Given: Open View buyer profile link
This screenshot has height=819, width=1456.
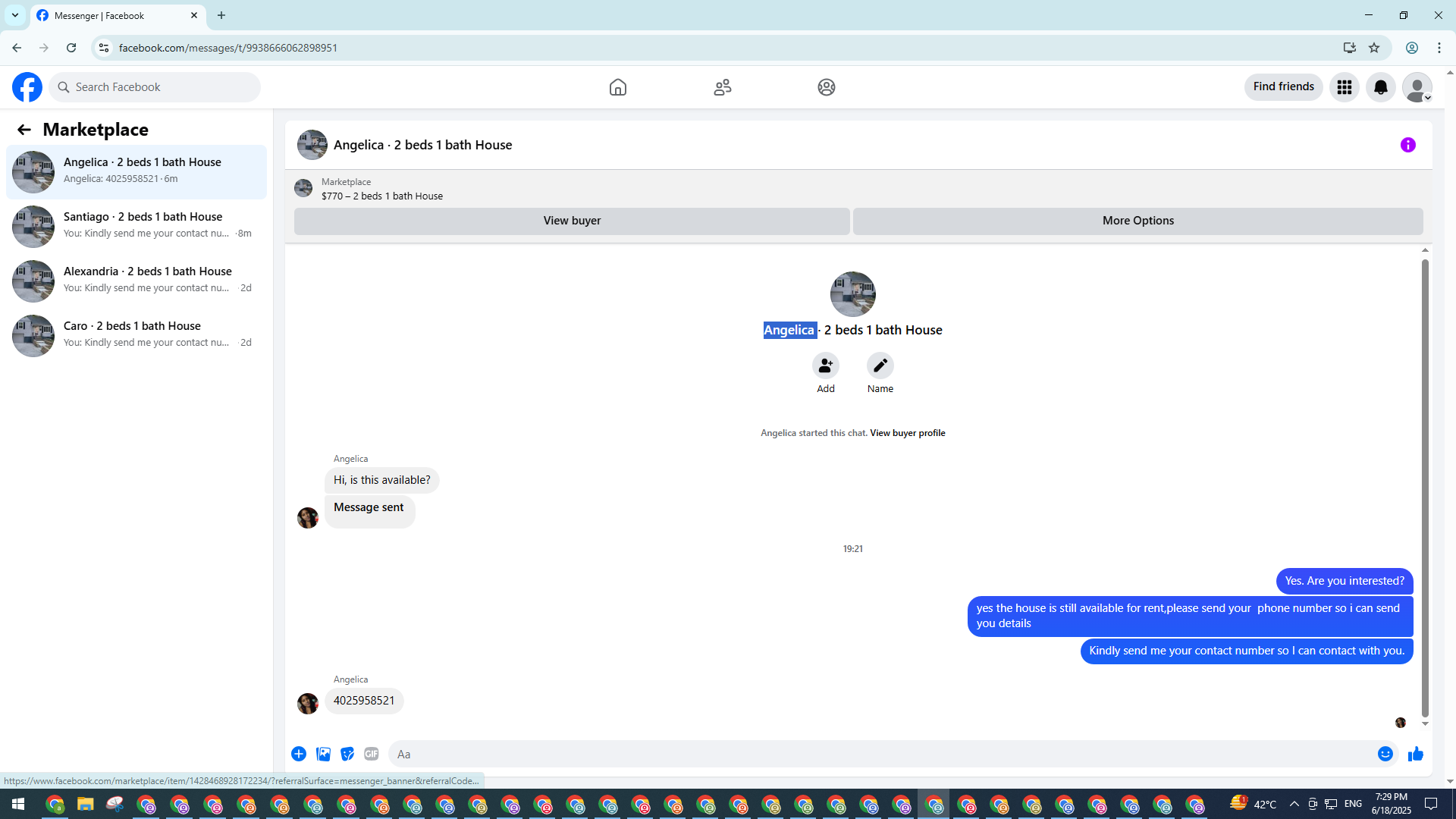Looking at the screenshot, I should click(908, 433).
